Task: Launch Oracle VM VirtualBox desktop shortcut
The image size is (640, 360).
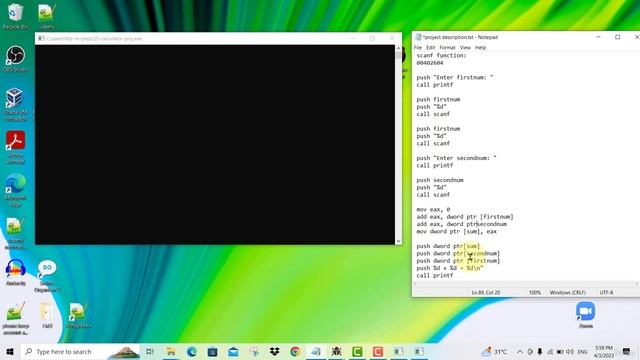Action: click(15, 104)
